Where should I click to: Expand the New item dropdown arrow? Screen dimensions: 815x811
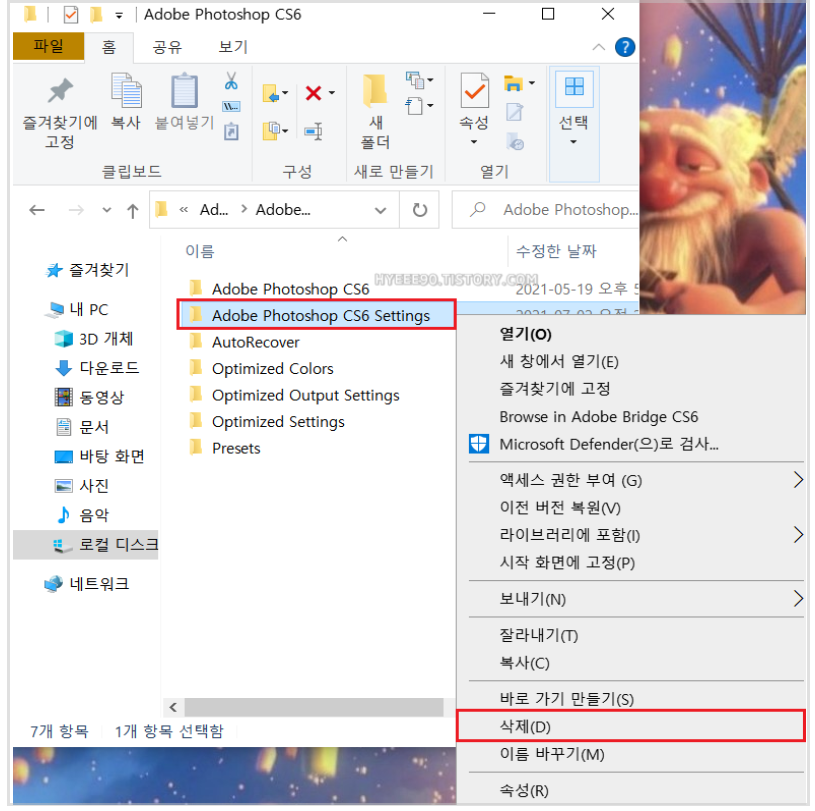click(430, 80)
